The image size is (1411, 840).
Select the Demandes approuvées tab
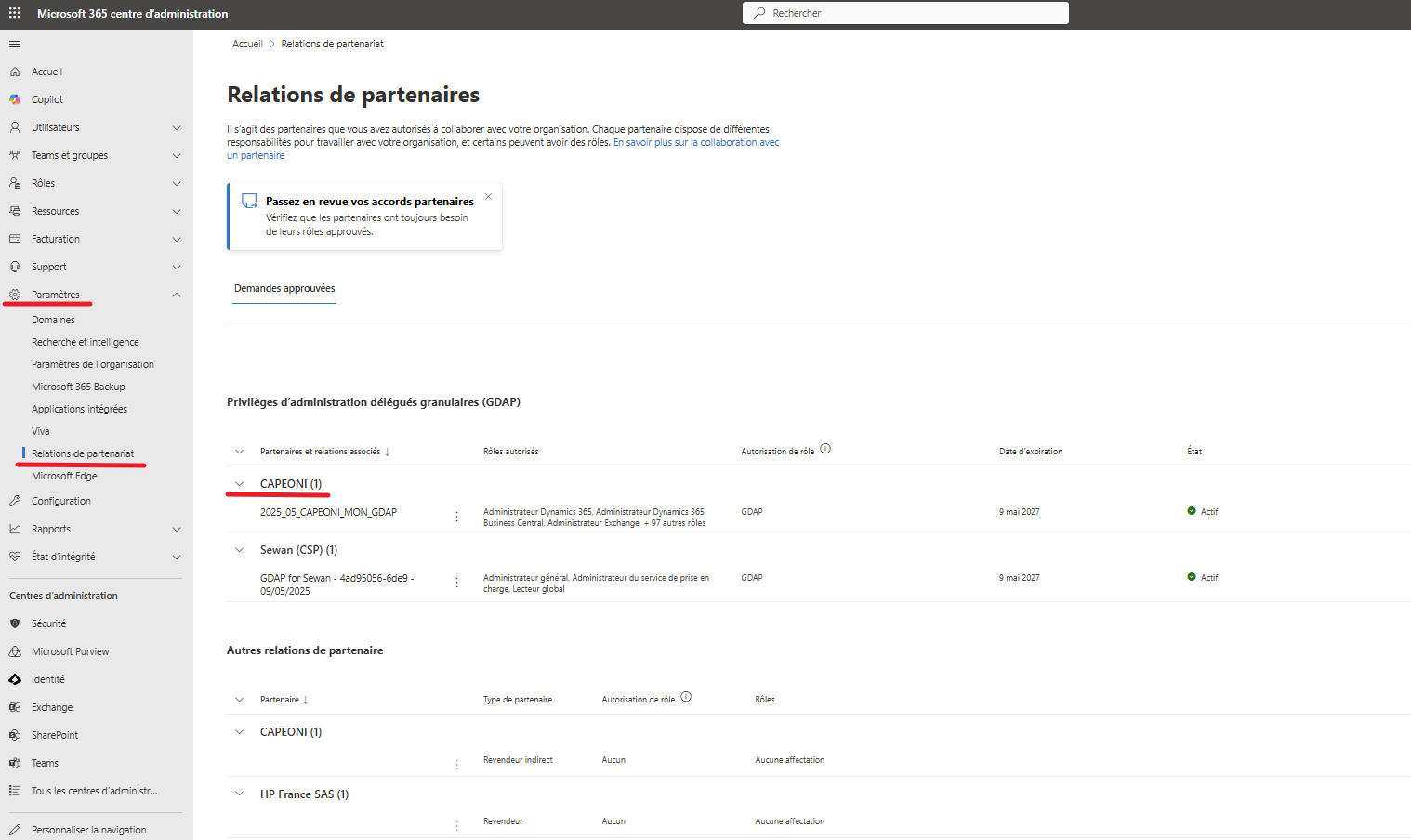(284, 289)
